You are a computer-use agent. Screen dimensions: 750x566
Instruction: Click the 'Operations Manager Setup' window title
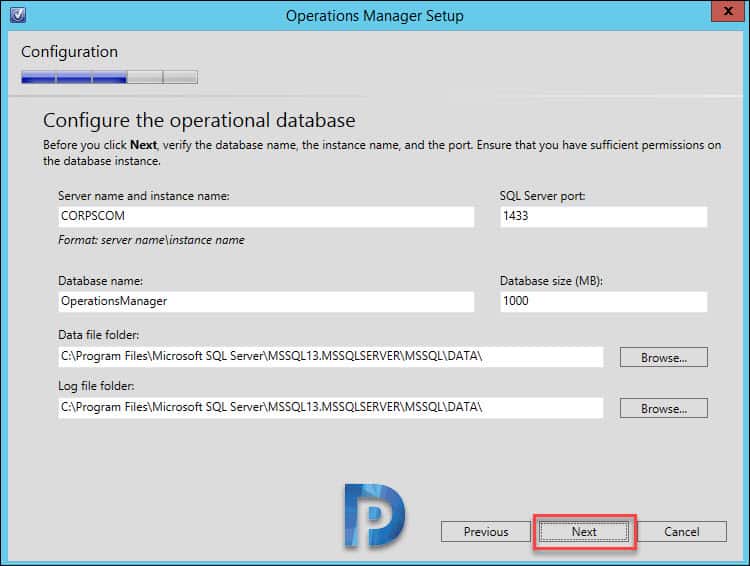375,16
